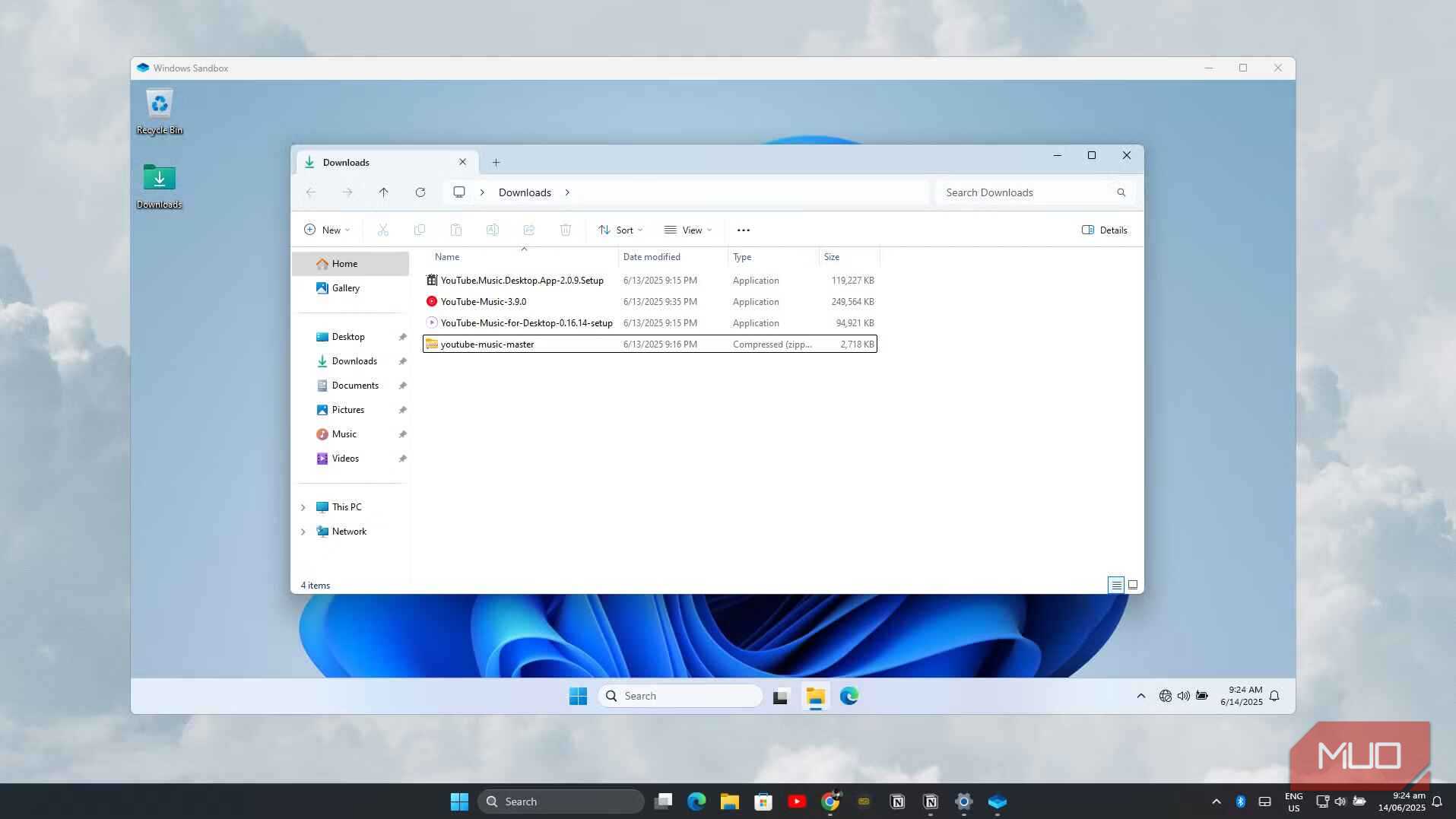Open the See more ellipsis menu
The height and width of the screenshot is (819, 1456).
[x=744, y=230]
